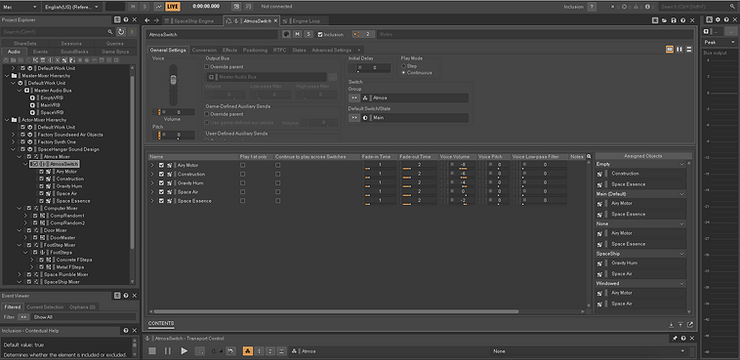This screenshot has width=740, height=360.
Task: Click the Fade-in Time slider of Space Air row
Action: 379,192
